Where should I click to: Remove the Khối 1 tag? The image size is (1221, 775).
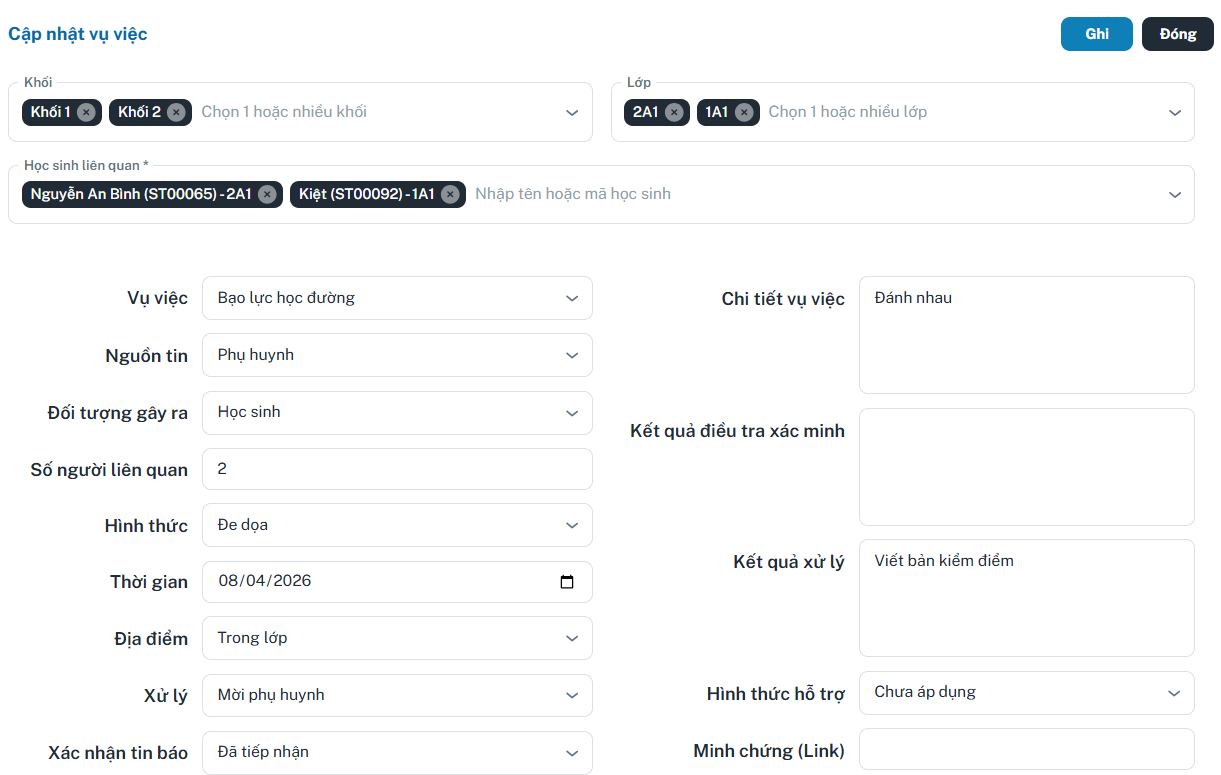[86, 112]
